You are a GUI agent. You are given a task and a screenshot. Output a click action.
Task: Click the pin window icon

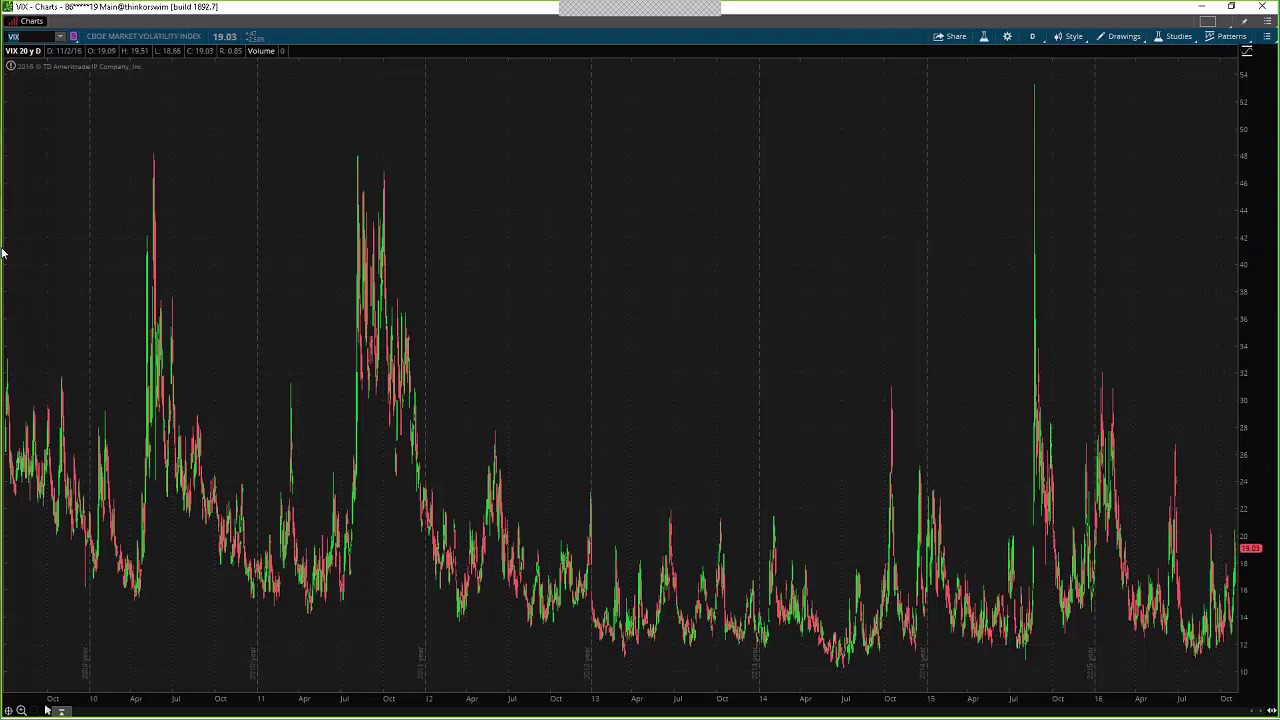click(1244, 21)
